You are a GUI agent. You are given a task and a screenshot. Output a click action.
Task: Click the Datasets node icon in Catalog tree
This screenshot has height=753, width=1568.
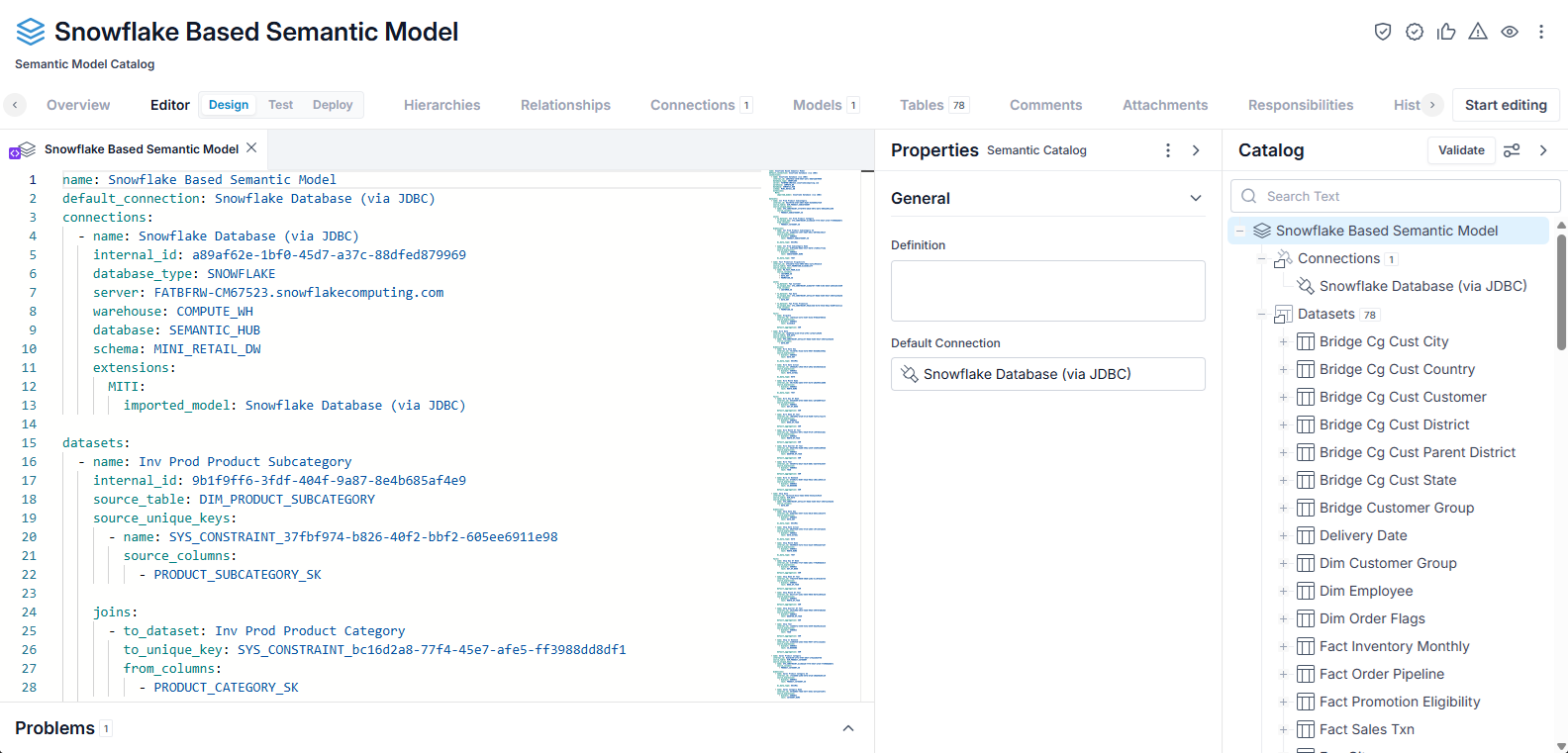(1283, 314)
